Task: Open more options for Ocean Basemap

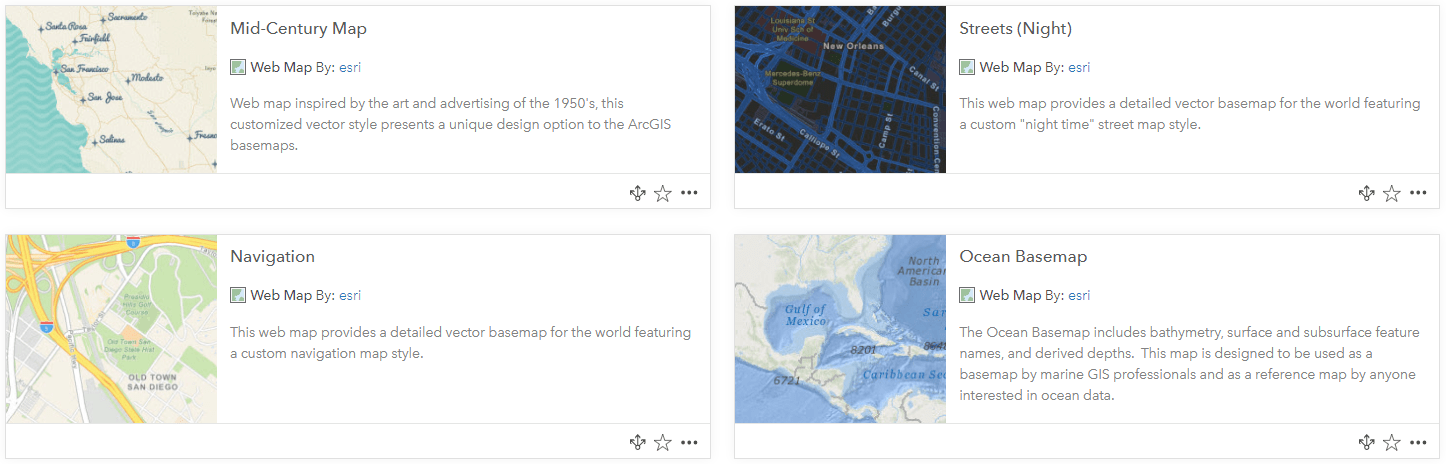Action: pyautogui.click(x=1418, y=442)
